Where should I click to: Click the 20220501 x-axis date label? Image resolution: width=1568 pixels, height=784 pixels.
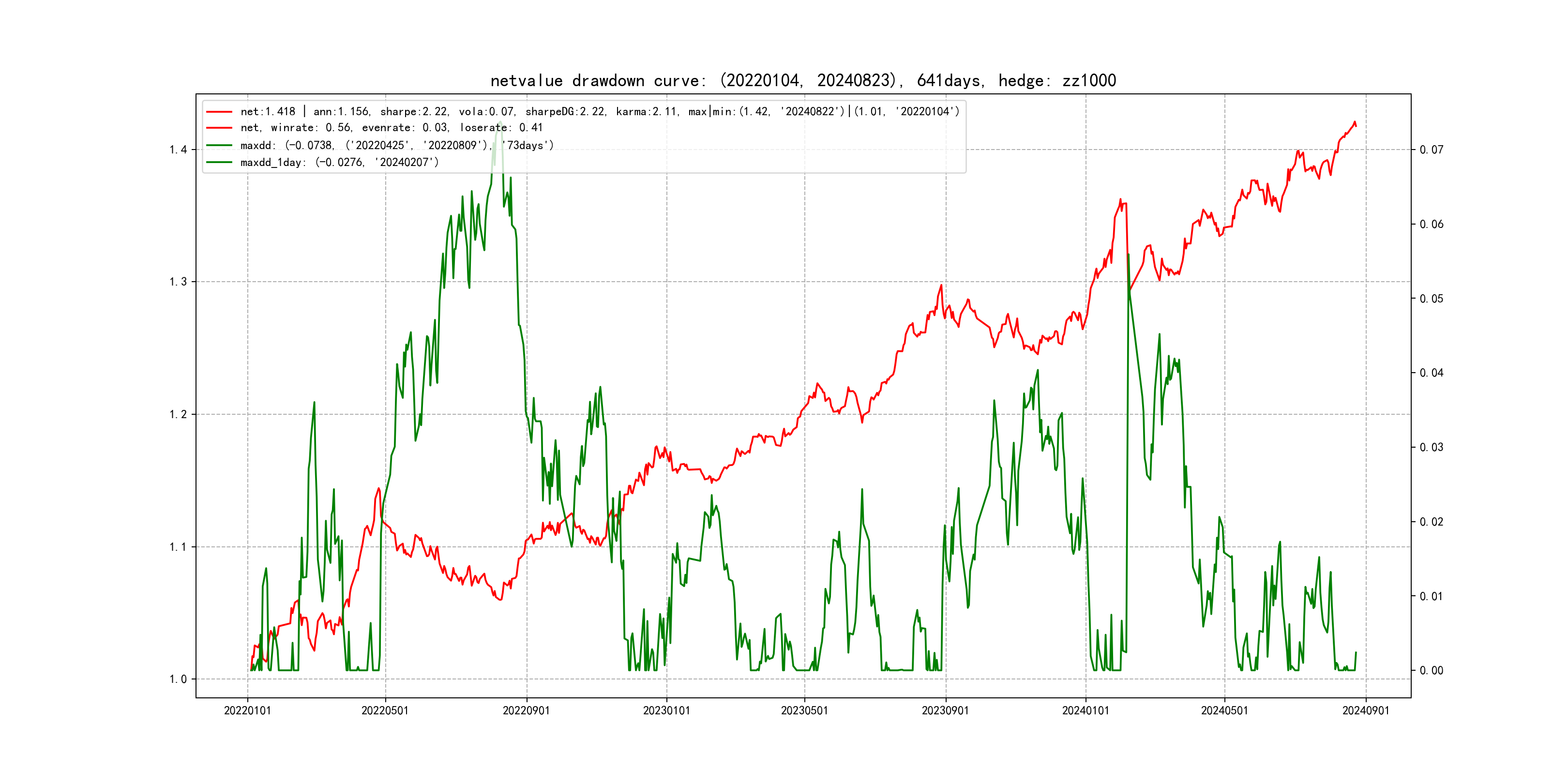point(385,711)
